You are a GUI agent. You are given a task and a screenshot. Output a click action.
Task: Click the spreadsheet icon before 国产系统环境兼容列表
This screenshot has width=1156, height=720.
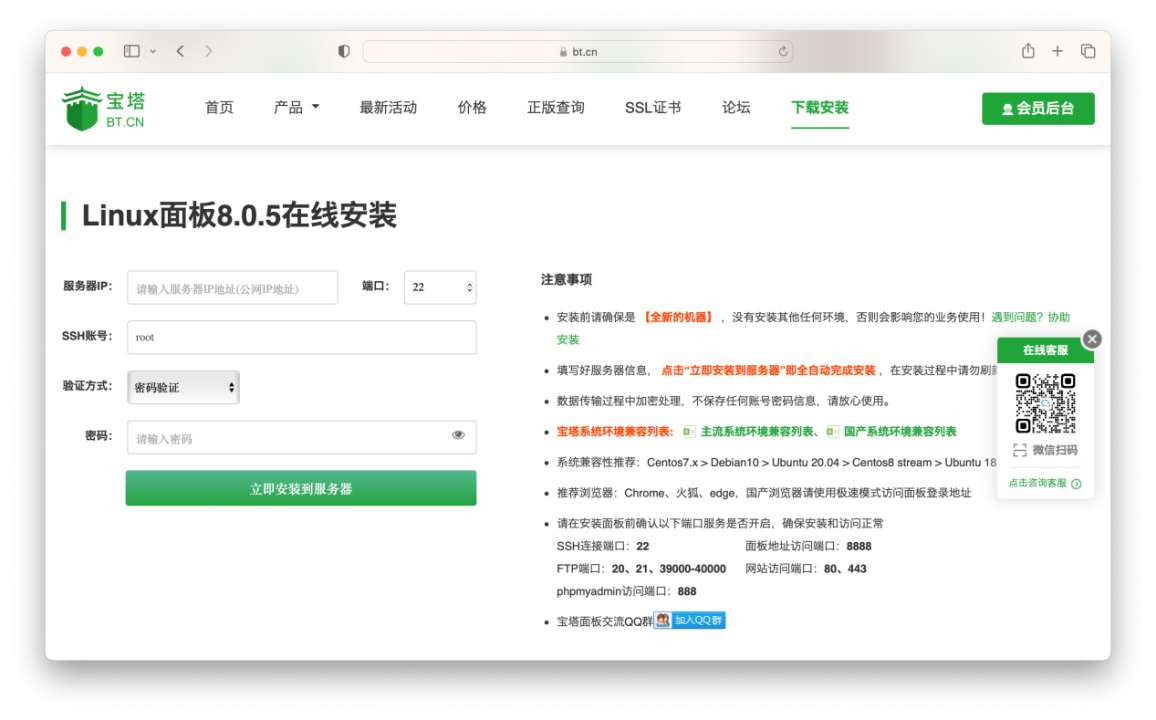point(832,432)
